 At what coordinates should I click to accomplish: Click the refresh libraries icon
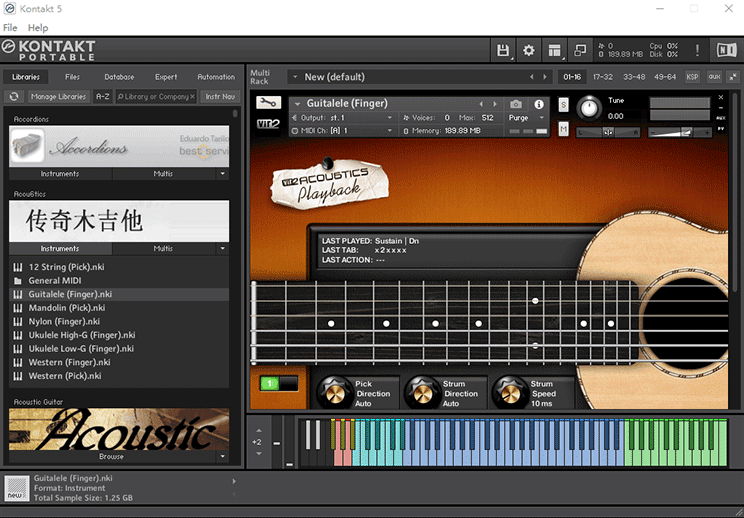pyautogui.click(x=14, y=96)
